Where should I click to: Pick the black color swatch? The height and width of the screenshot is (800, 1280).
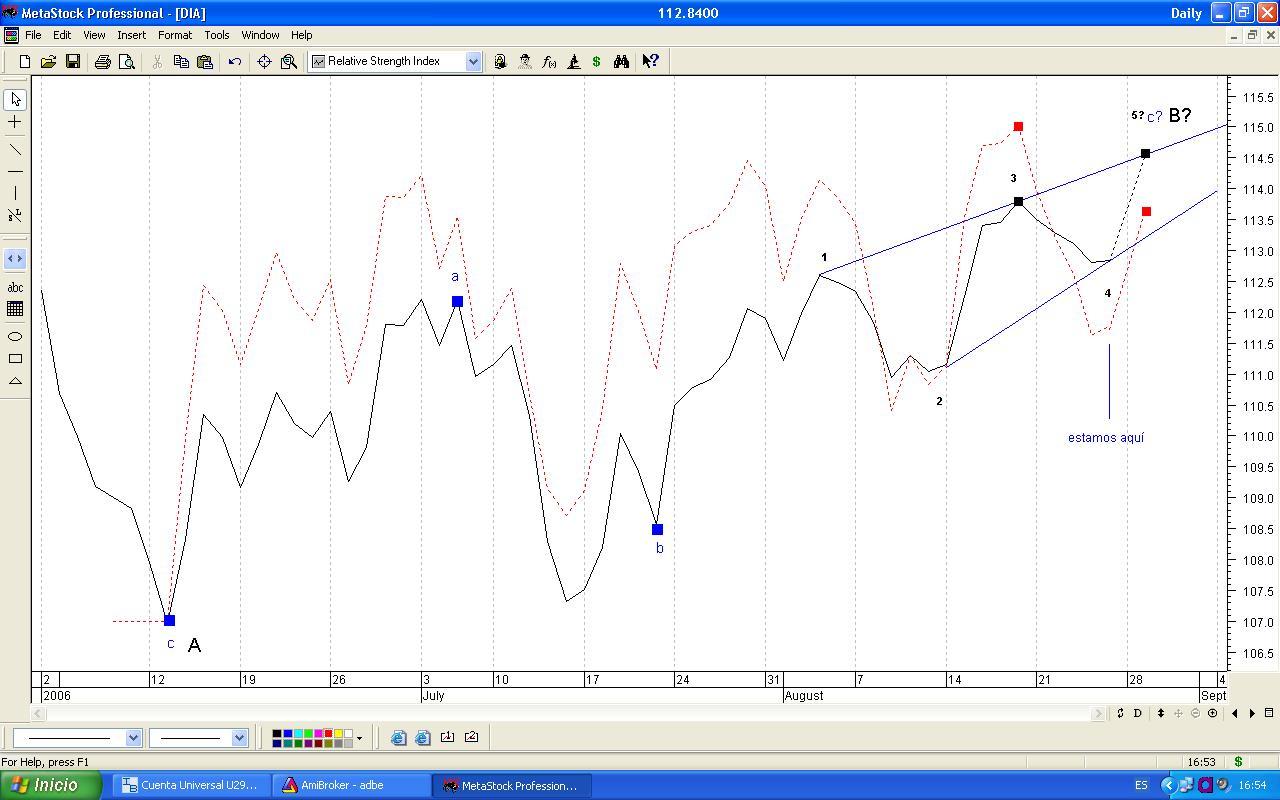click(276, 734)
